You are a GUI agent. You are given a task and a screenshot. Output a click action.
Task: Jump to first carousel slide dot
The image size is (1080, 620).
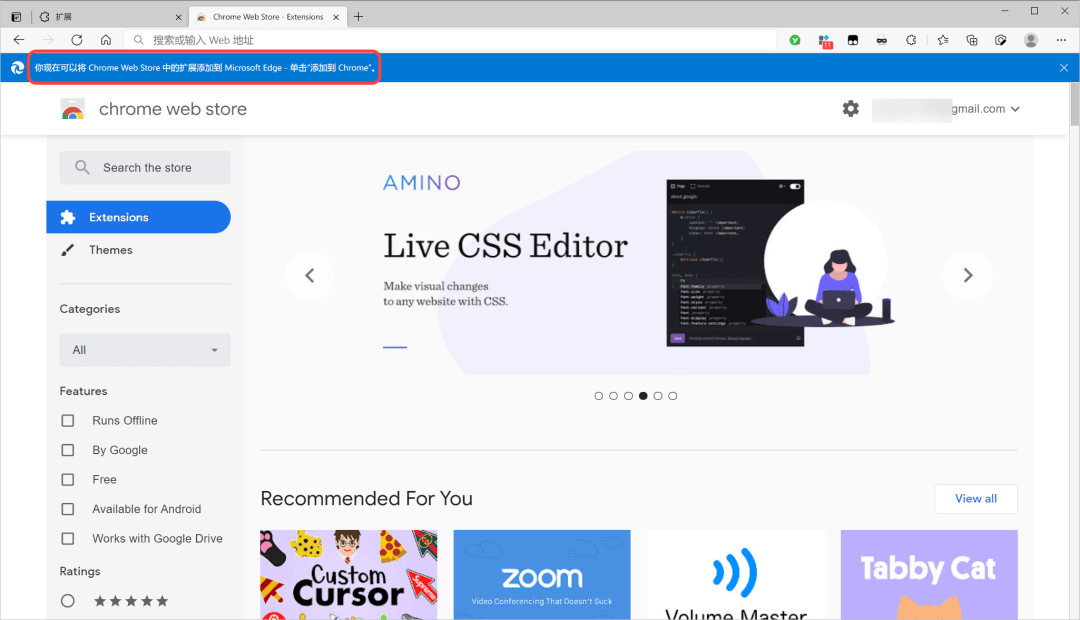(x=599, y=396)
